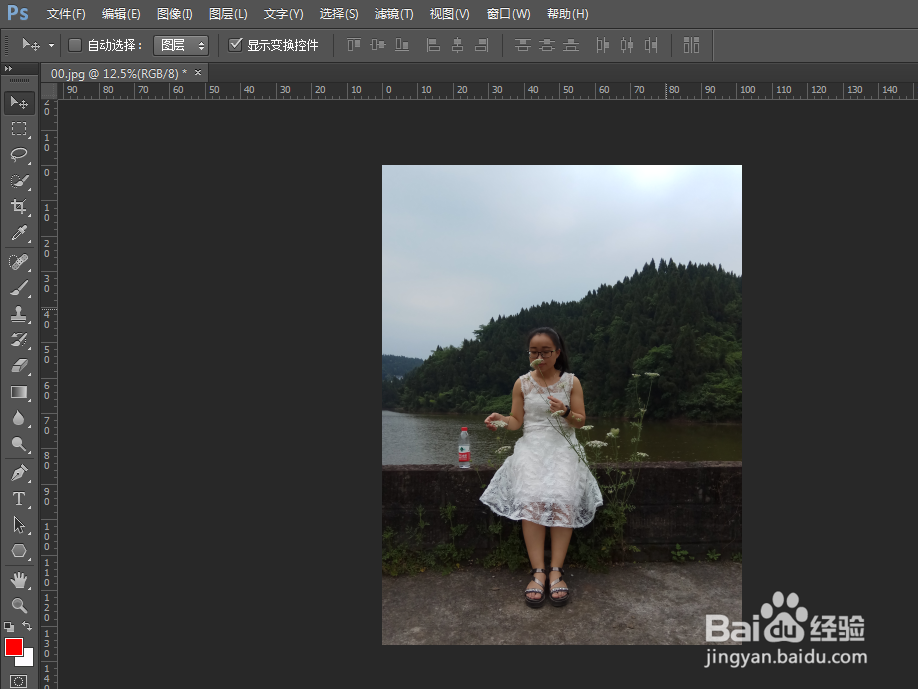Viewport: 918px width, 689px height.
Task: Select the History Brush tool
Action: point(19,340)
